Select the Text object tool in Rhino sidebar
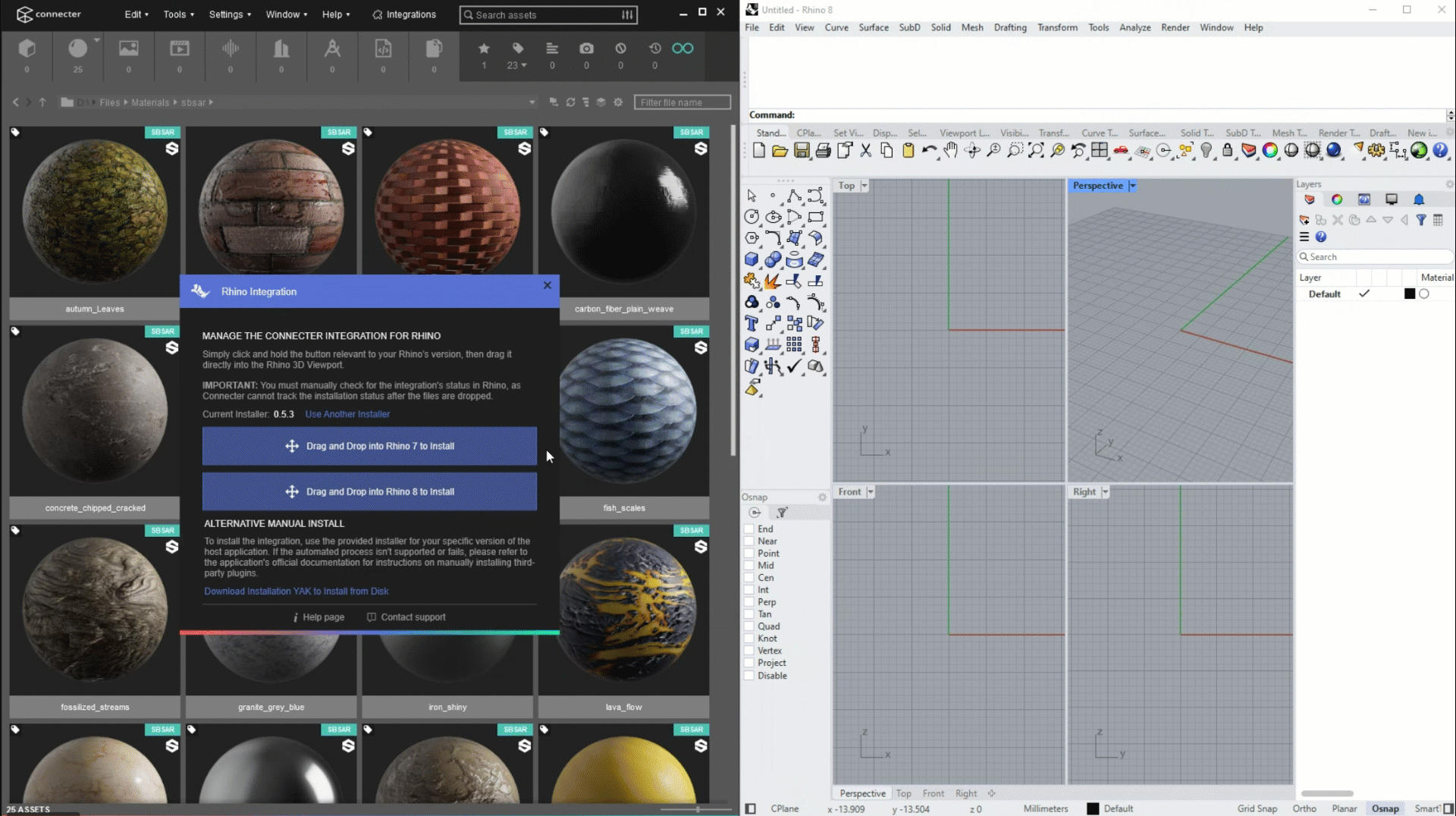Viewport: 1456px width, 816px height. [752, 324]
